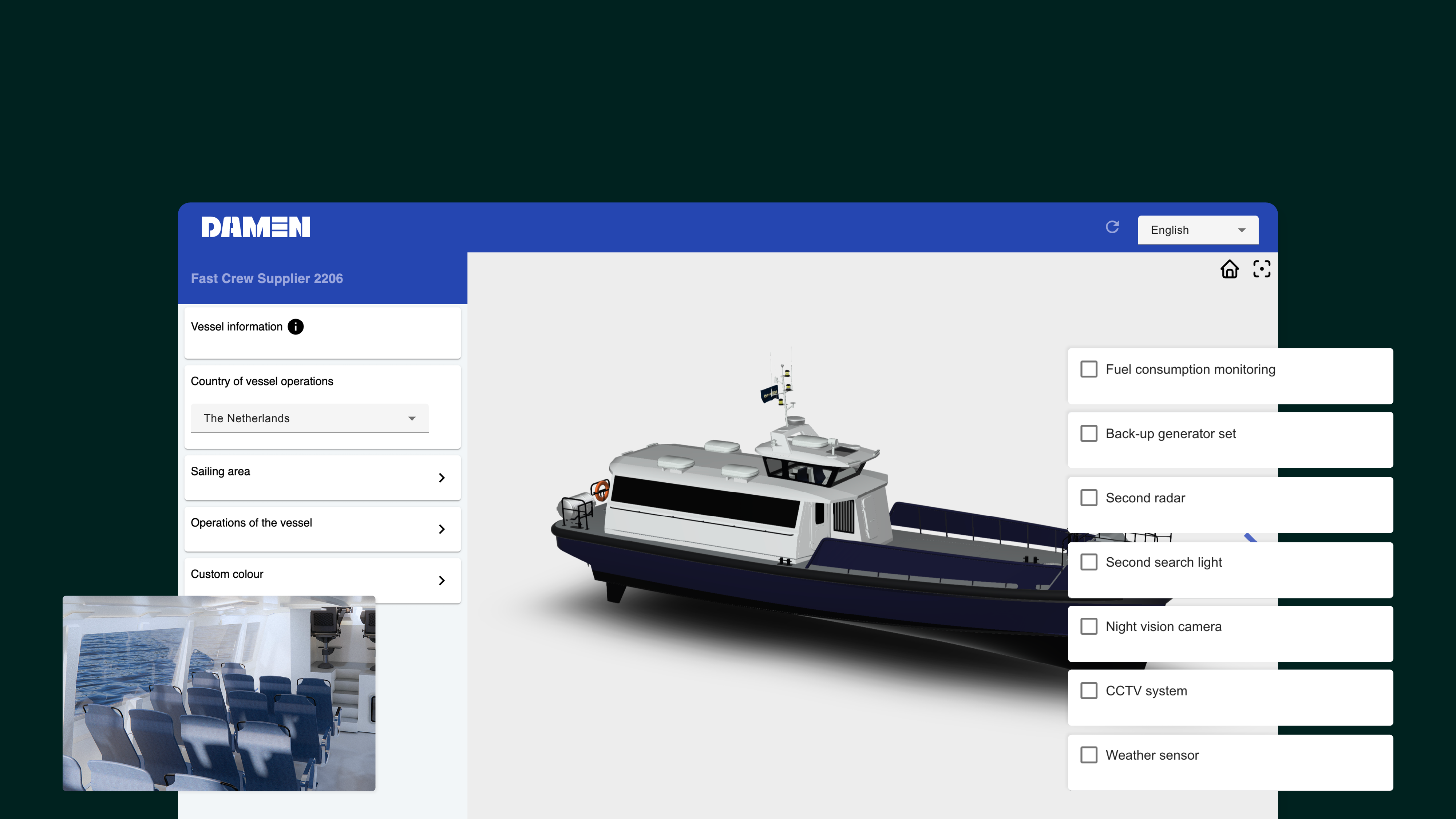Expand the Sailing area section
The image size is (1456, 819).
coord(221,471)
